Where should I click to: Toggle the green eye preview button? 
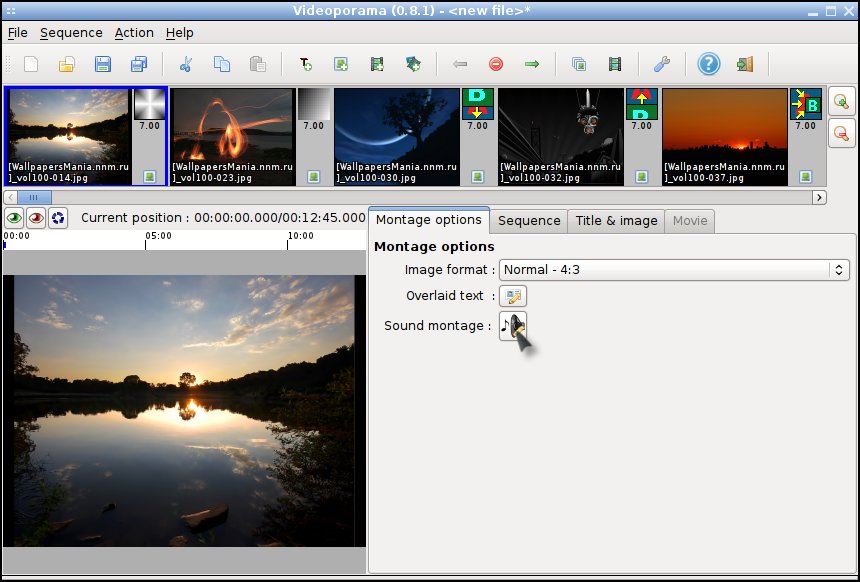[14, 218]
